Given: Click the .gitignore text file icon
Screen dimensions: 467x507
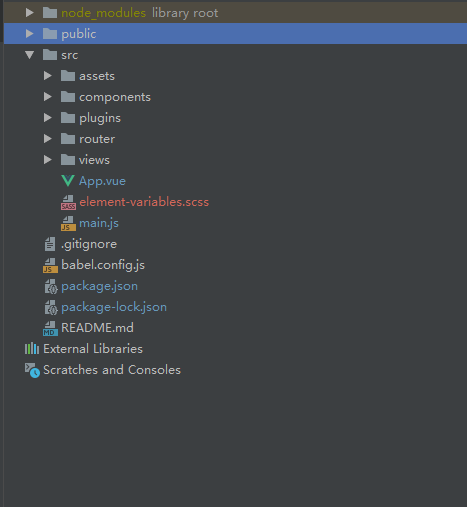Looking at the screenshot, I should click(50, 244).
